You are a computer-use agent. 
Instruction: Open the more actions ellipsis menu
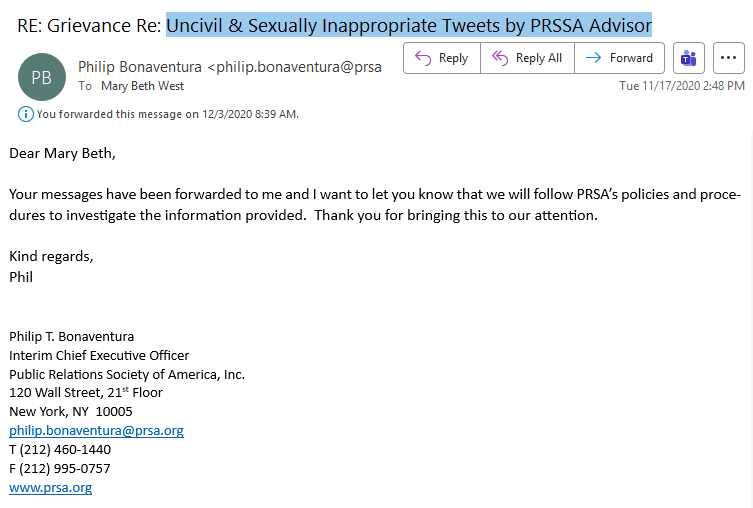tap(729, 58)
